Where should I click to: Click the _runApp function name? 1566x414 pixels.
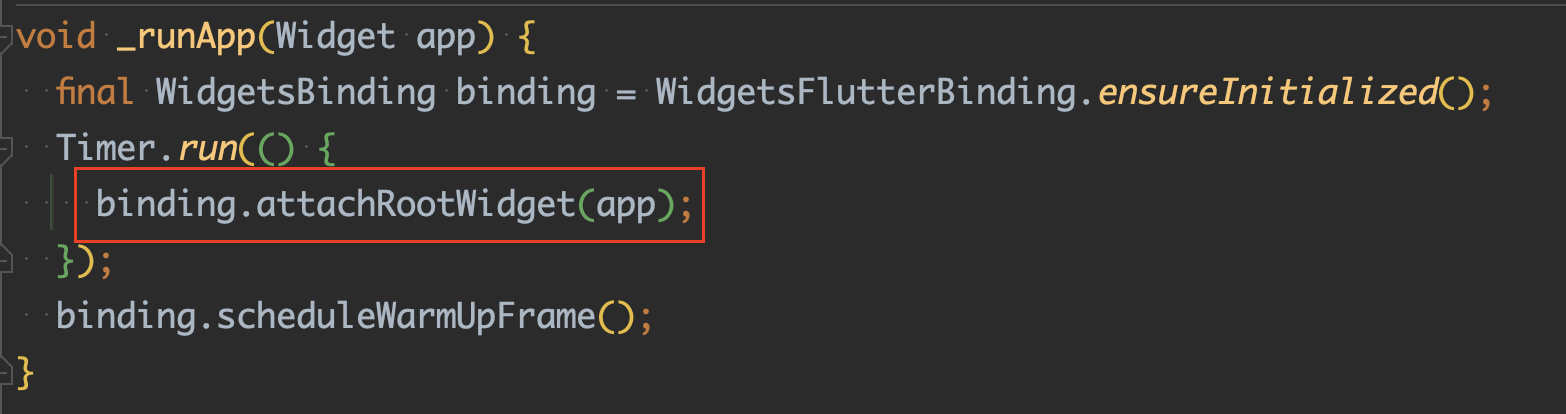[x=188, y=38]
